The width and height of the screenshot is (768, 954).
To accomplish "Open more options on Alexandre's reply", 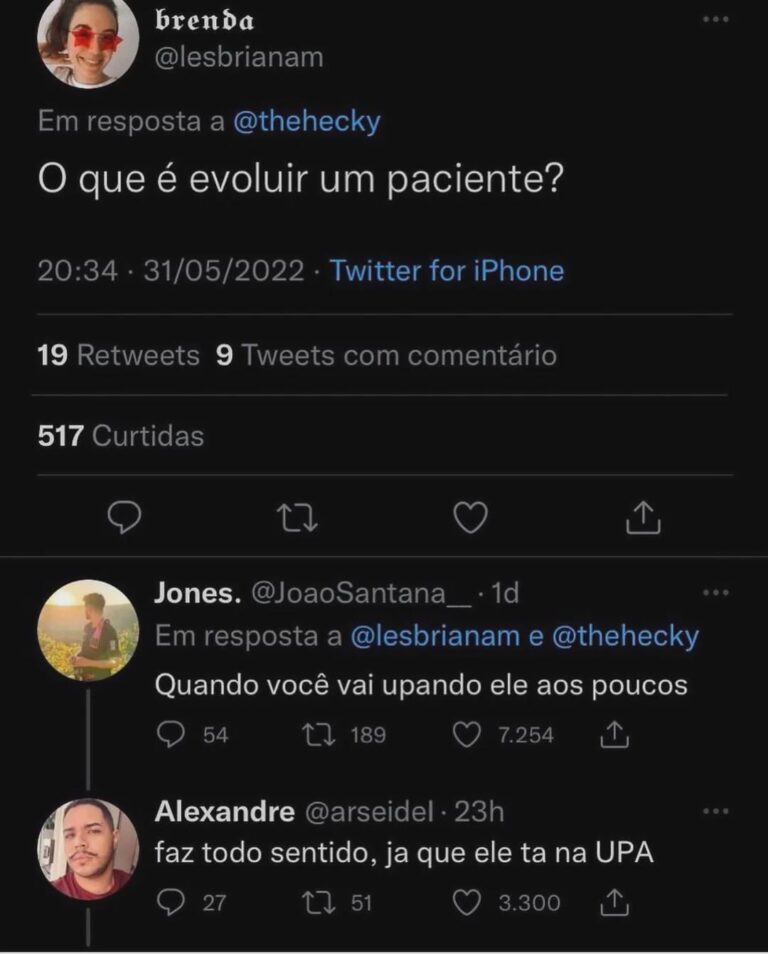I will (x=715, y=811).
